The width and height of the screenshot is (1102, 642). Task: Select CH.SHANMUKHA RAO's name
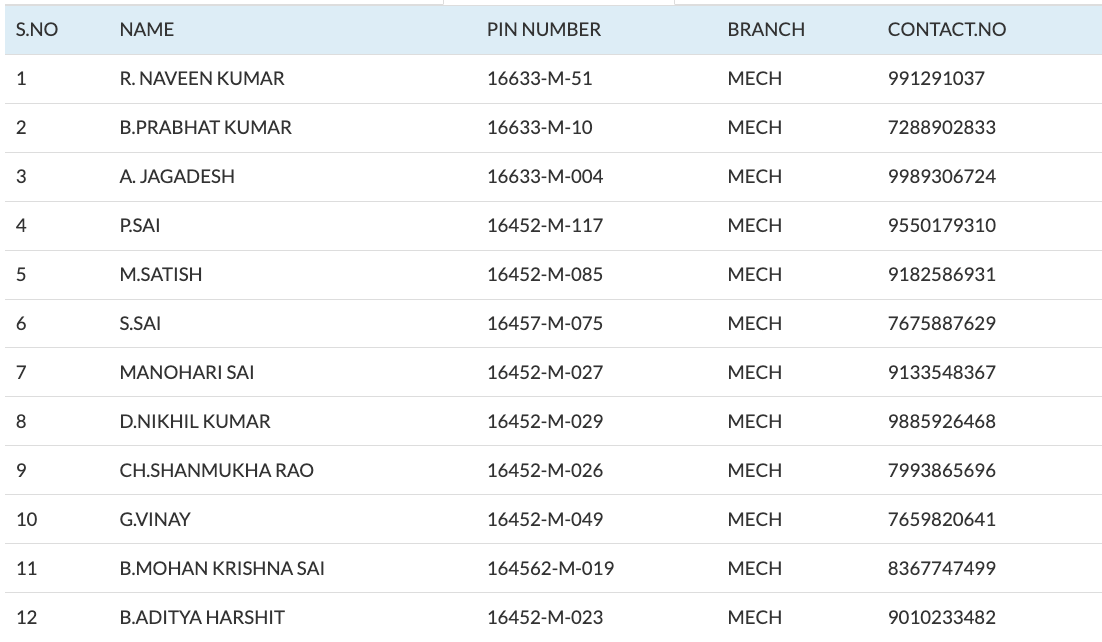click(217, 470)
